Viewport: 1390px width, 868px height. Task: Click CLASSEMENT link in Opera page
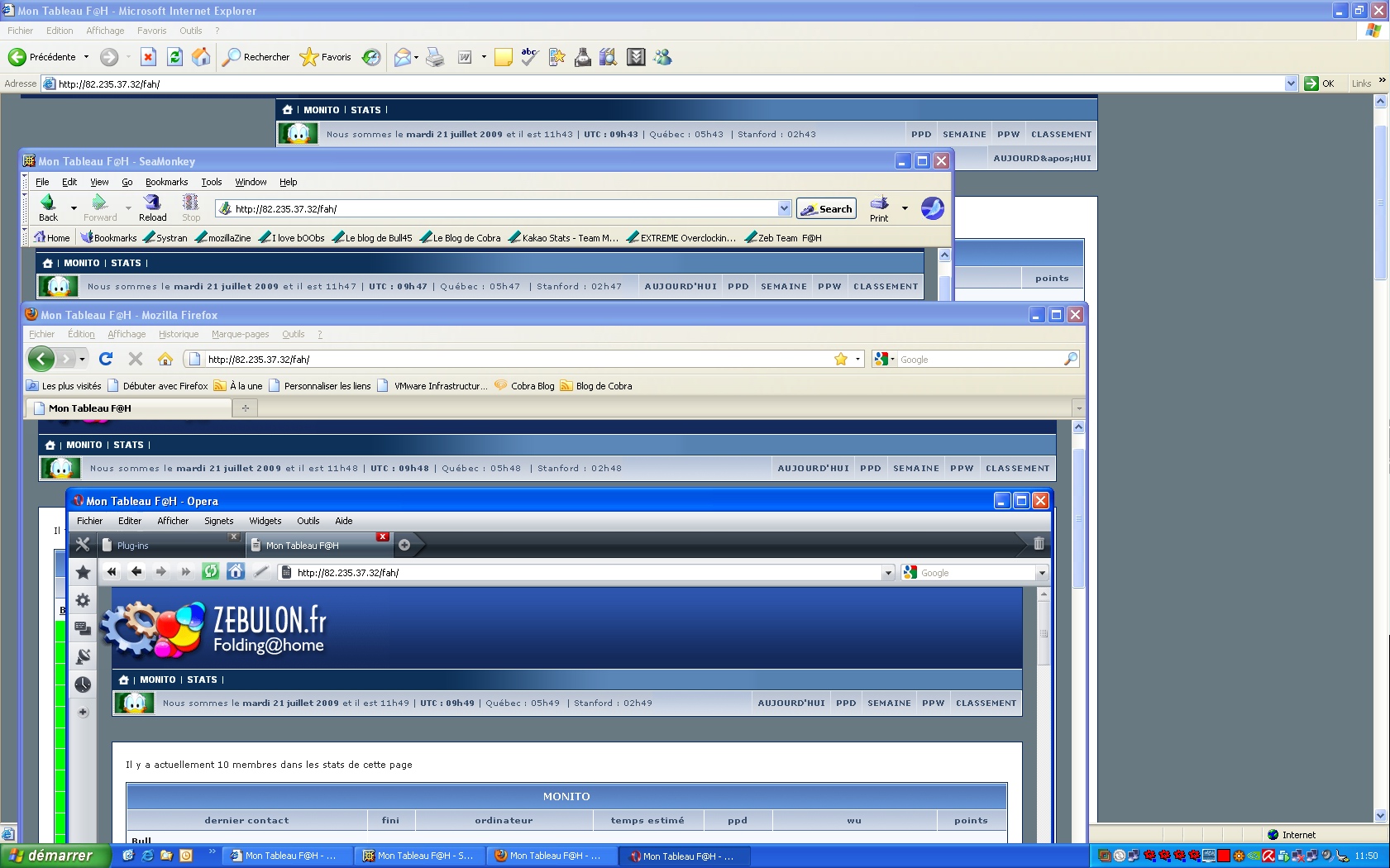click(x=986, y=703)
